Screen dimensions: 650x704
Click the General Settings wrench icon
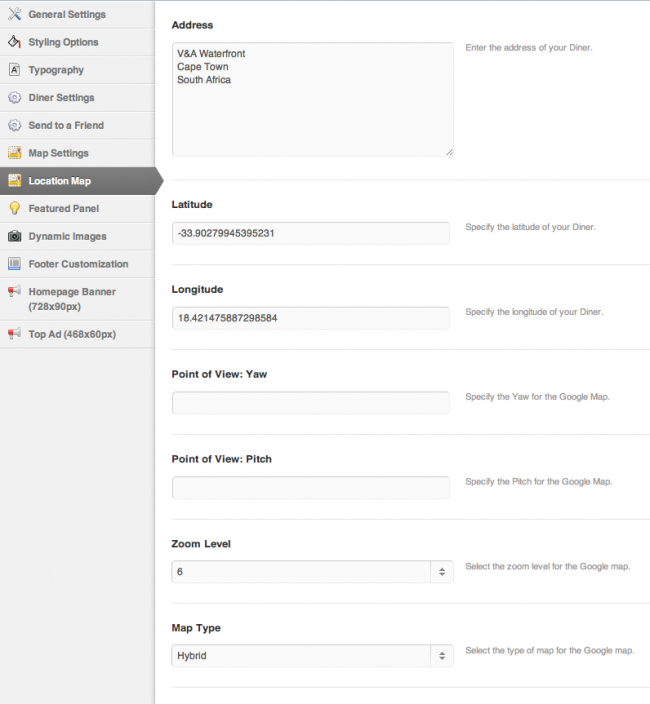[x=14, y=14]
